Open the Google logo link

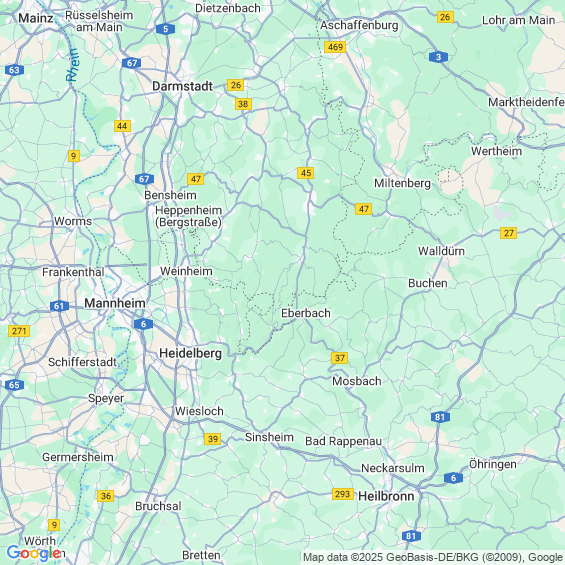(x=34, y=553)
